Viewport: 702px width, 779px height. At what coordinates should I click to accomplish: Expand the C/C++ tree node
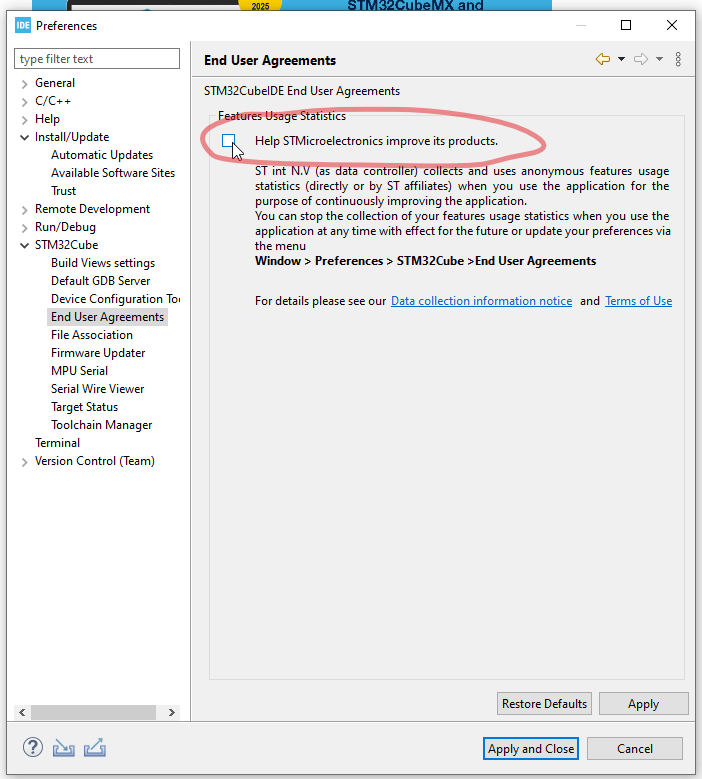pos(24,102)
